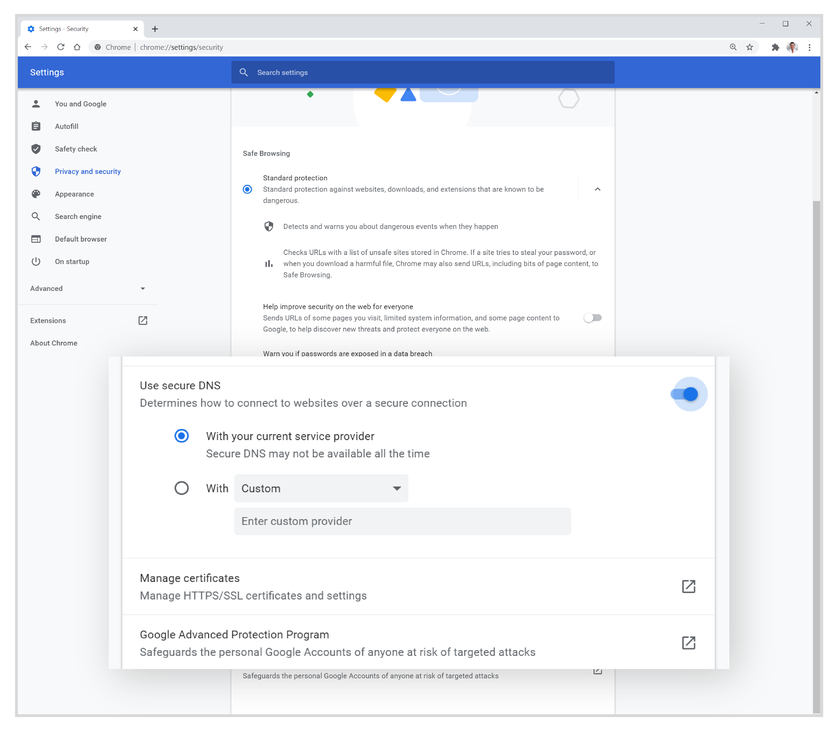The image size is (833, 731).
Task: Go back using the browser back arrow
Action: tap(28, 47)
